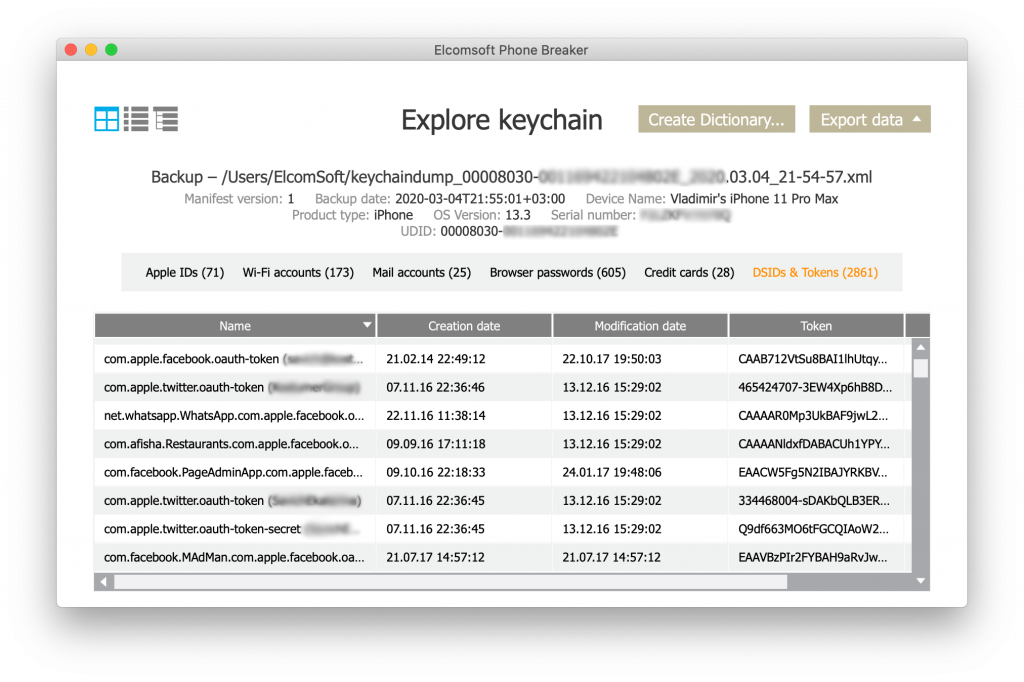Viewport: 1024px width, 682px height.
Task: Select the WhatsApp facebook token entry
Action: [235, 415]
